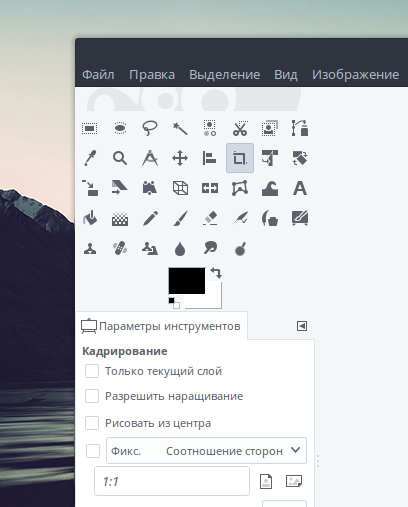The width and height of the screenshot is (408, 507).
Task: Check Рисовать из центра option
Action: point(92,423)
